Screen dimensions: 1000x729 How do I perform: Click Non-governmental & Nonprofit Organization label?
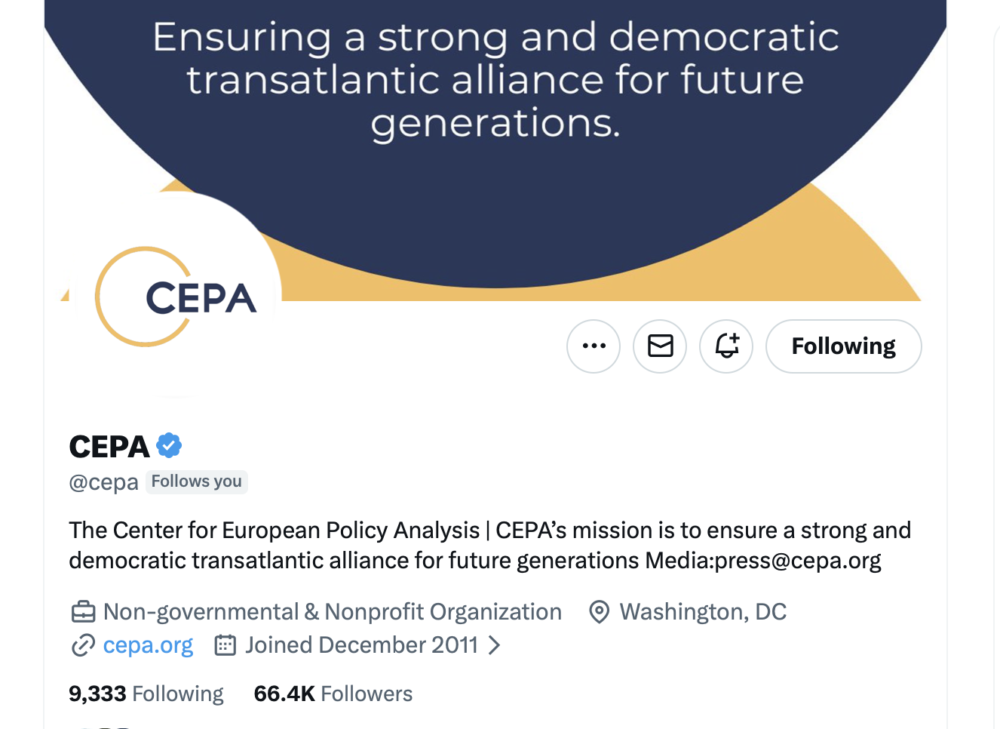tap(332, 611)
